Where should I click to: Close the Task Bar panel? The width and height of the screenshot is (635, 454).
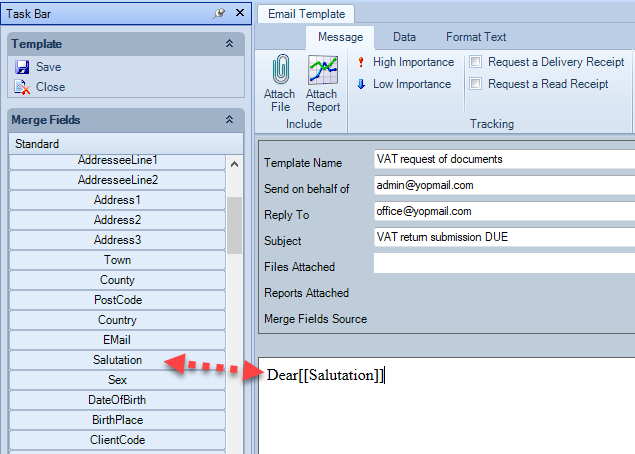click(x=240, y=13)
